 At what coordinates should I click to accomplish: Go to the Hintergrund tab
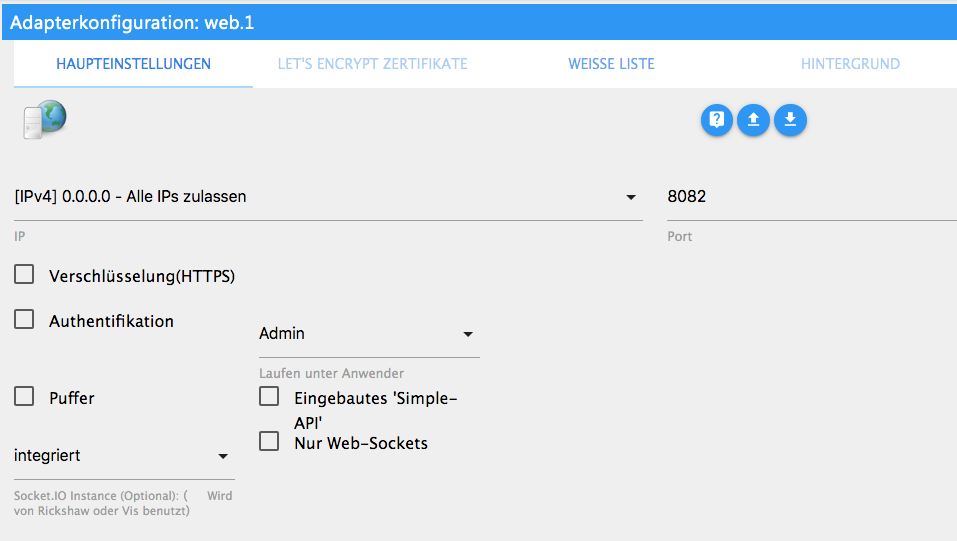[850, 64]
